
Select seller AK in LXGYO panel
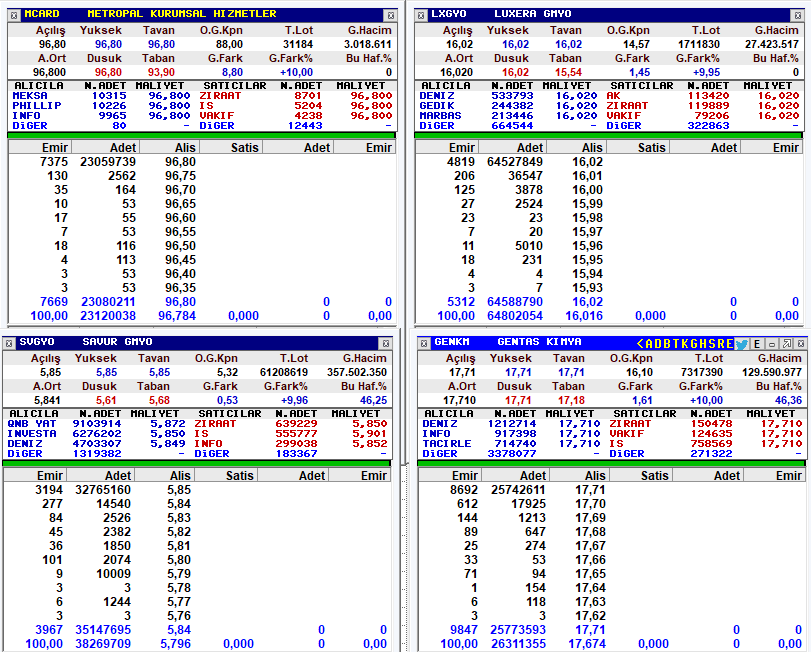[613, 96]
